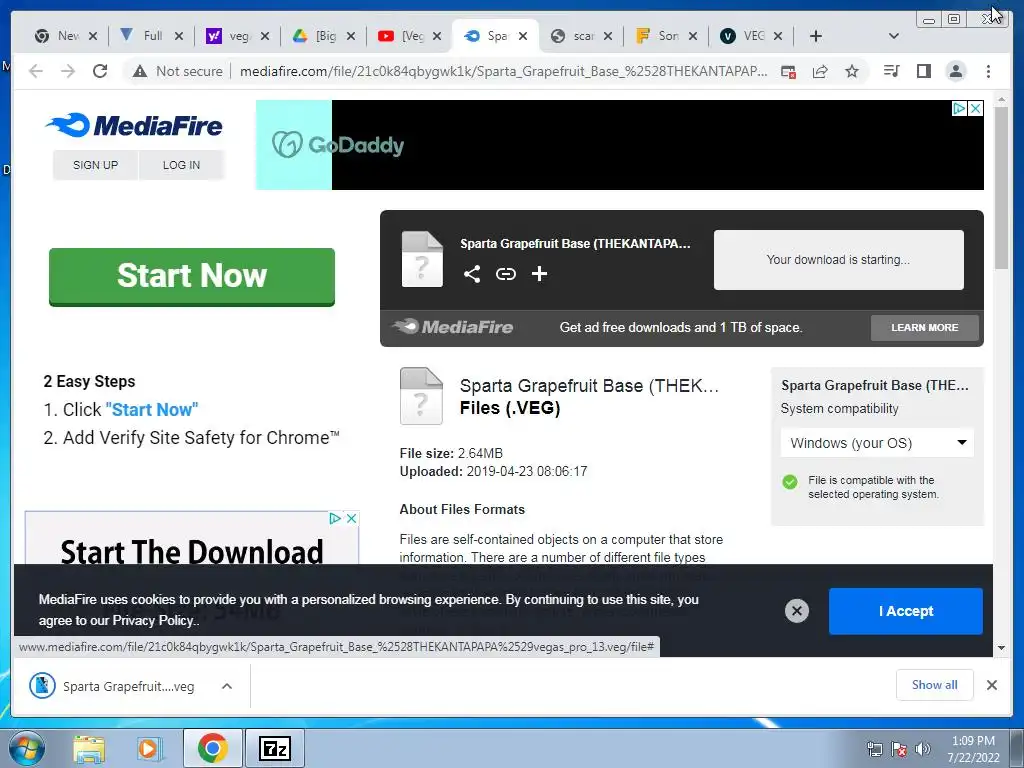Expand the tab search chevron
Image resolution: width=1024 pixels, height=768 pixels.
point(894,36)
